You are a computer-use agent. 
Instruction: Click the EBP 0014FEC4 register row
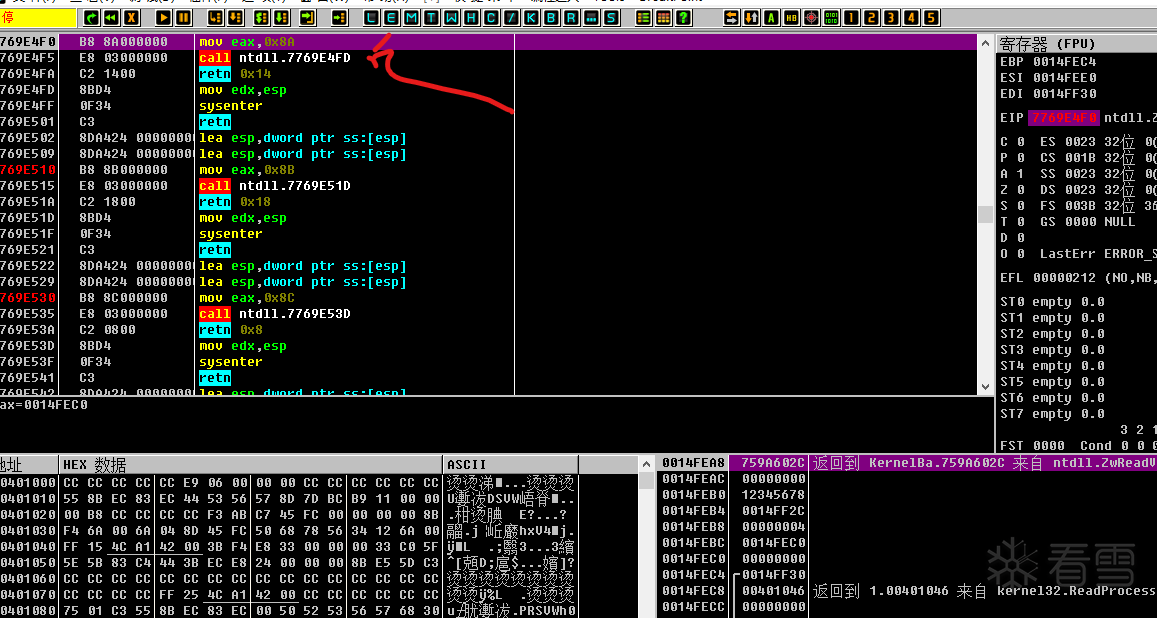tap(1049, 62)
